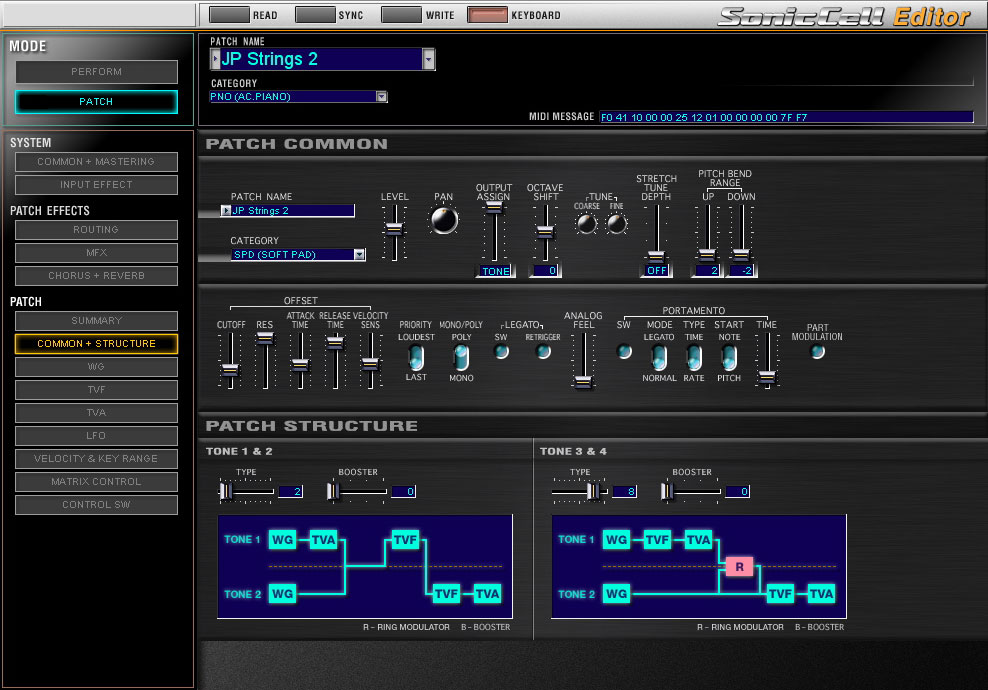Open Velocity & Key Range page

(x=96, y=459)
